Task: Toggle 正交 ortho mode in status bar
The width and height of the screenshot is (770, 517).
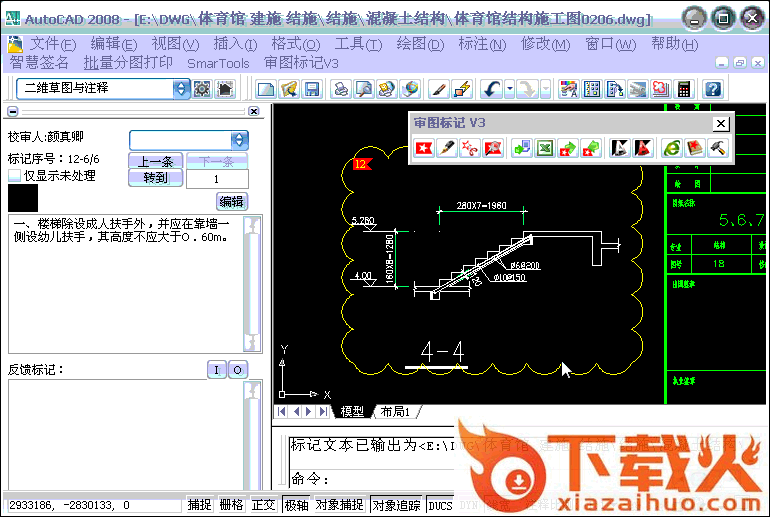Action: [263, 505]
